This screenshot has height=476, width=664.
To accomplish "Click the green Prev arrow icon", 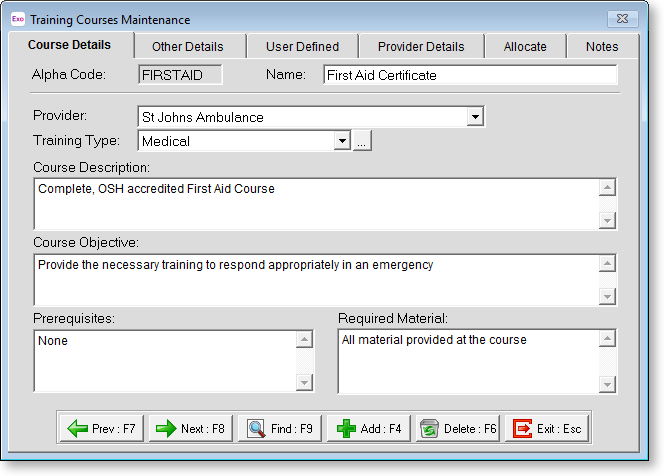I will coord(77,429).
